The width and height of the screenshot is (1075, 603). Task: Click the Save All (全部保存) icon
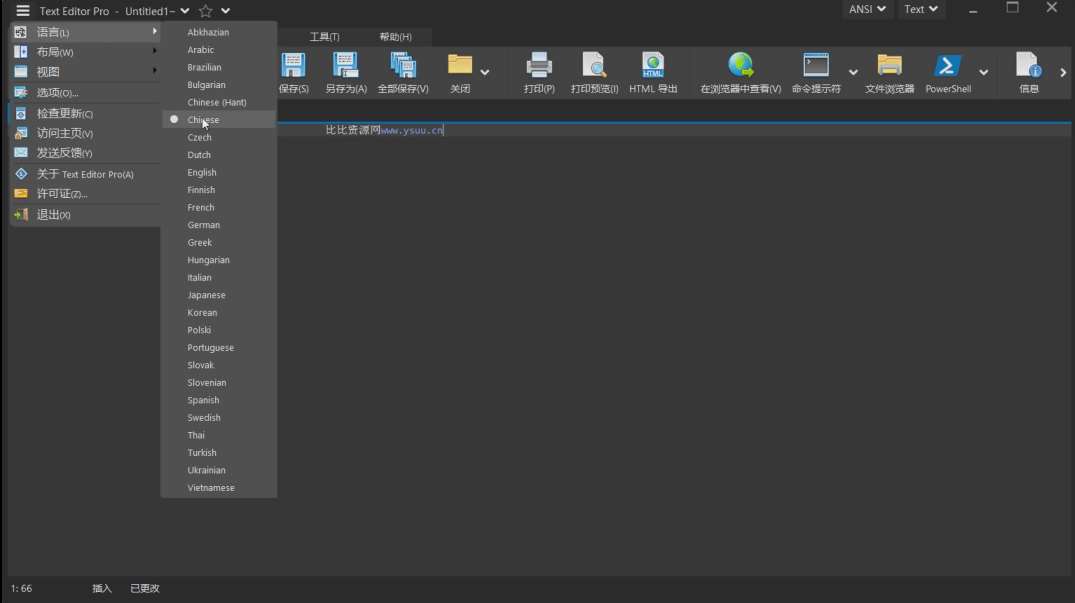pyautogui.click(x=403, y=71)
